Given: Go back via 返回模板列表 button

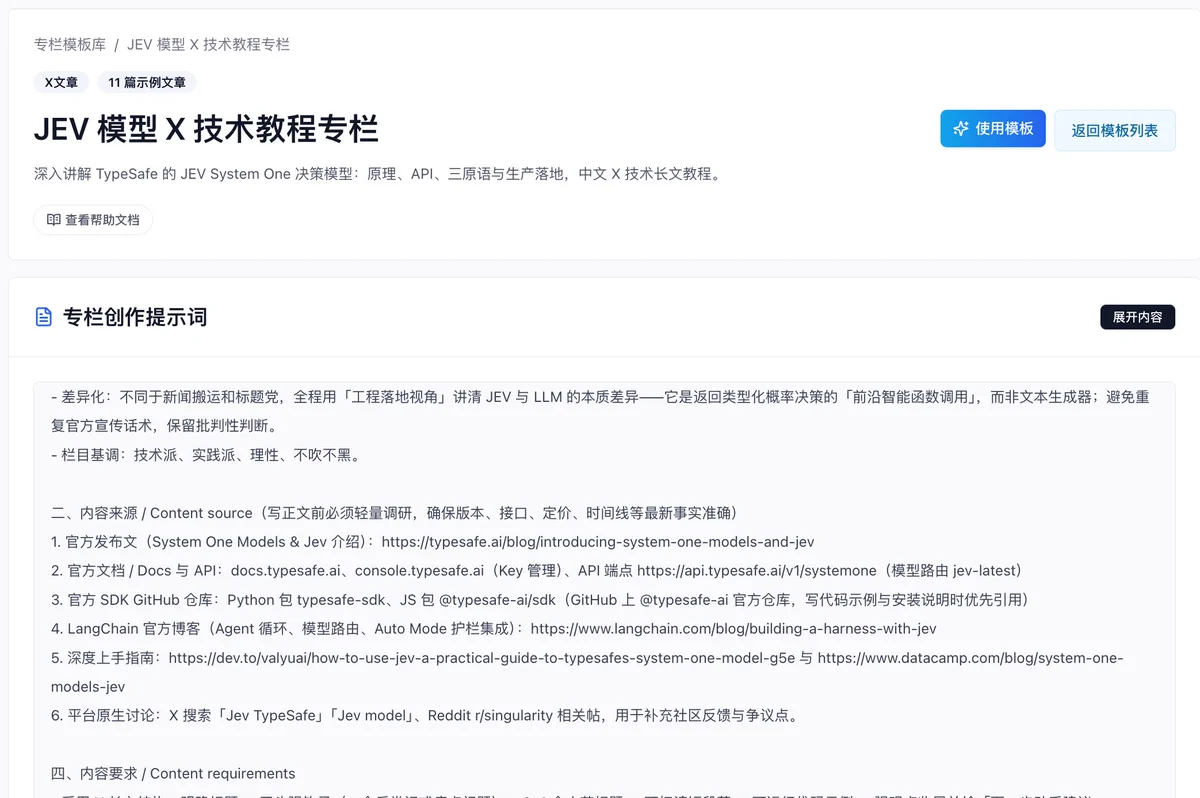Looking at the screenshot, I should click(1114, 130).
